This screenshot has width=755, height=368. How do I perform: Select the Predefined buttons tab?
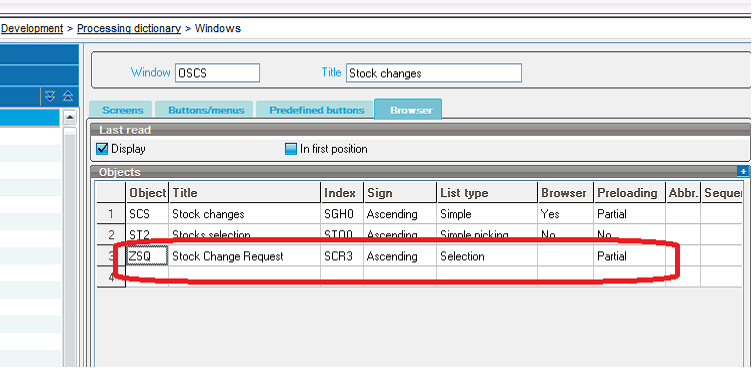click(316, 110)
